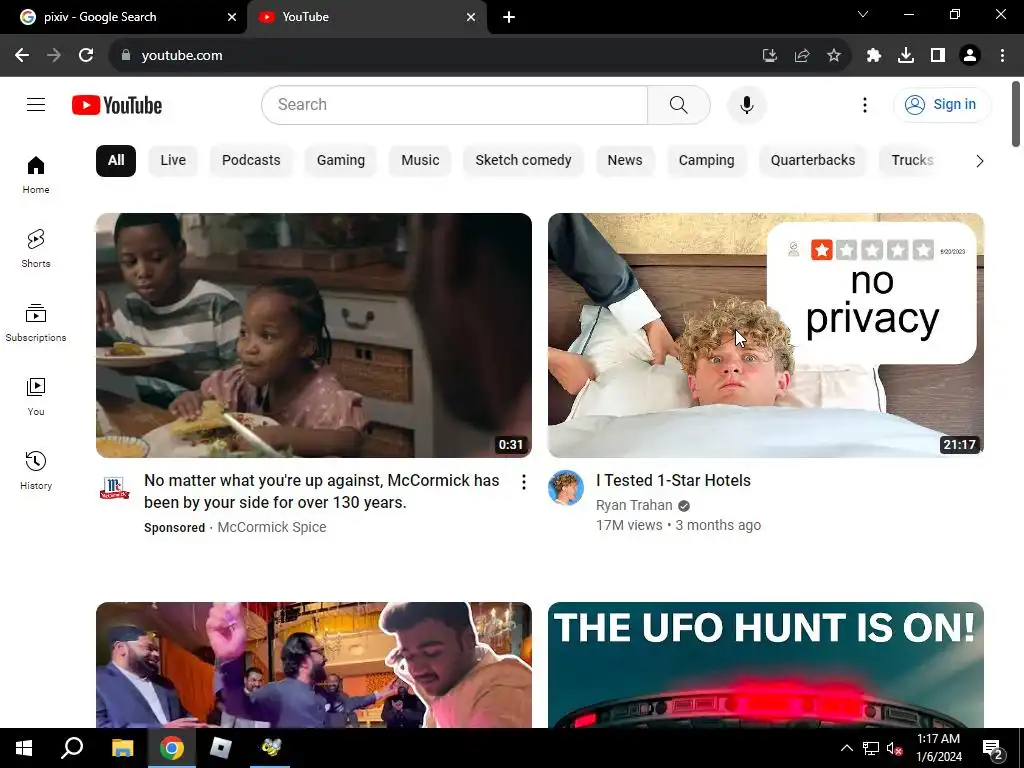Close the pixiv - Google Search tab

click(232, 17)
